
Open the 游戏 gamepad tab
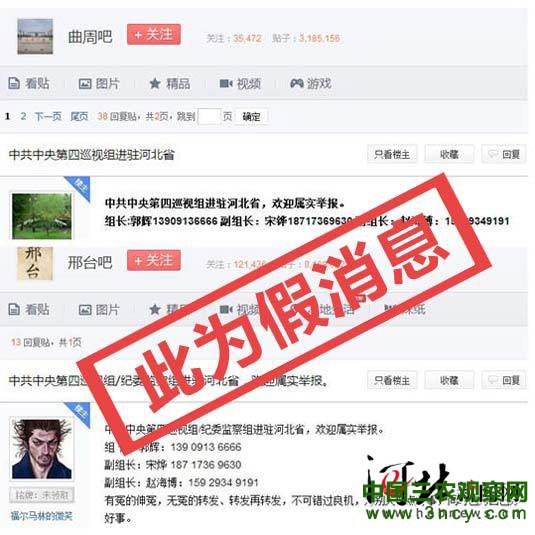[x=311, y=83]
